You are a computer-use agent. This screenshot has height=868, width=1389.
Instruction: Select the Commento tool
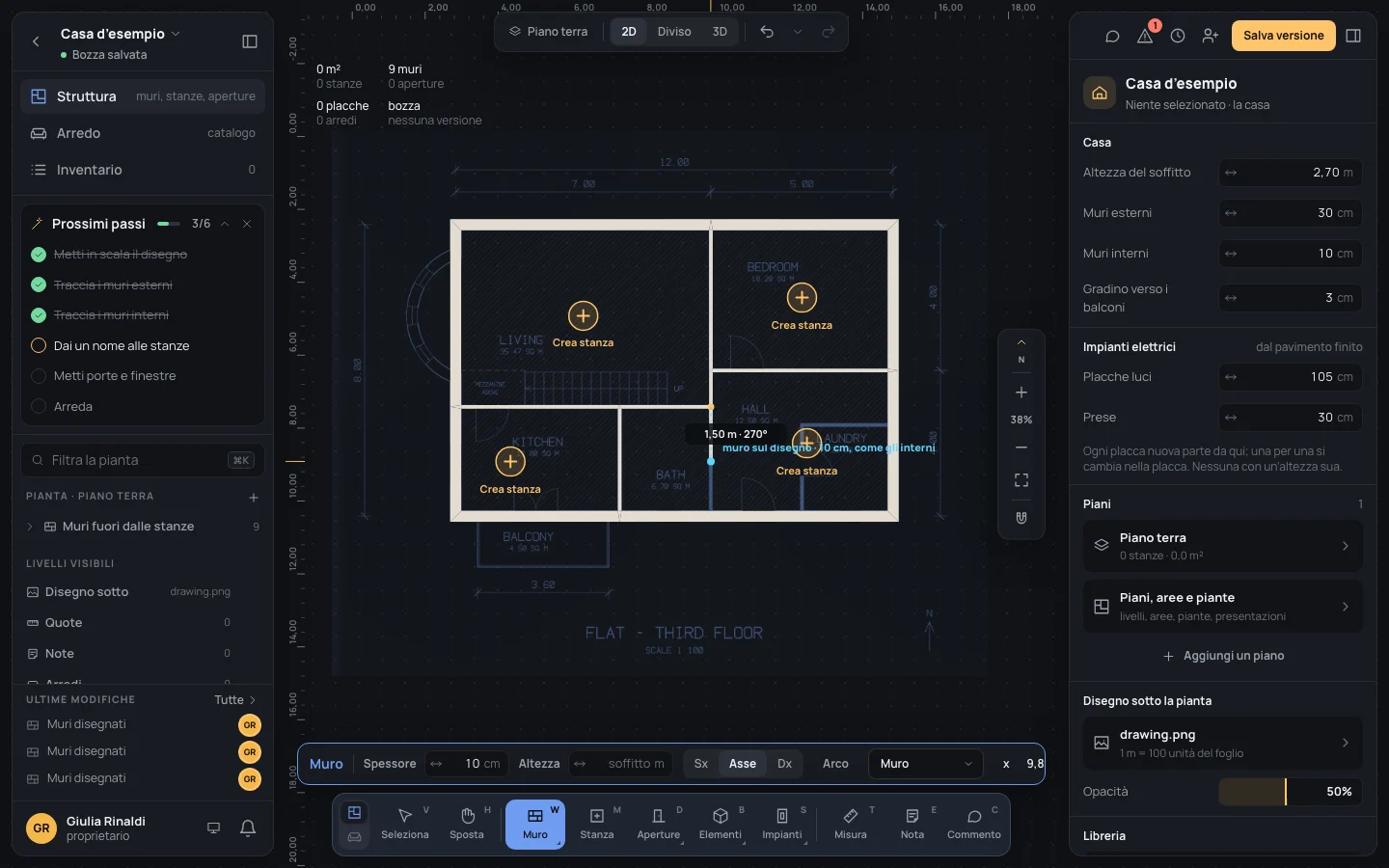(x=974, y=824)
